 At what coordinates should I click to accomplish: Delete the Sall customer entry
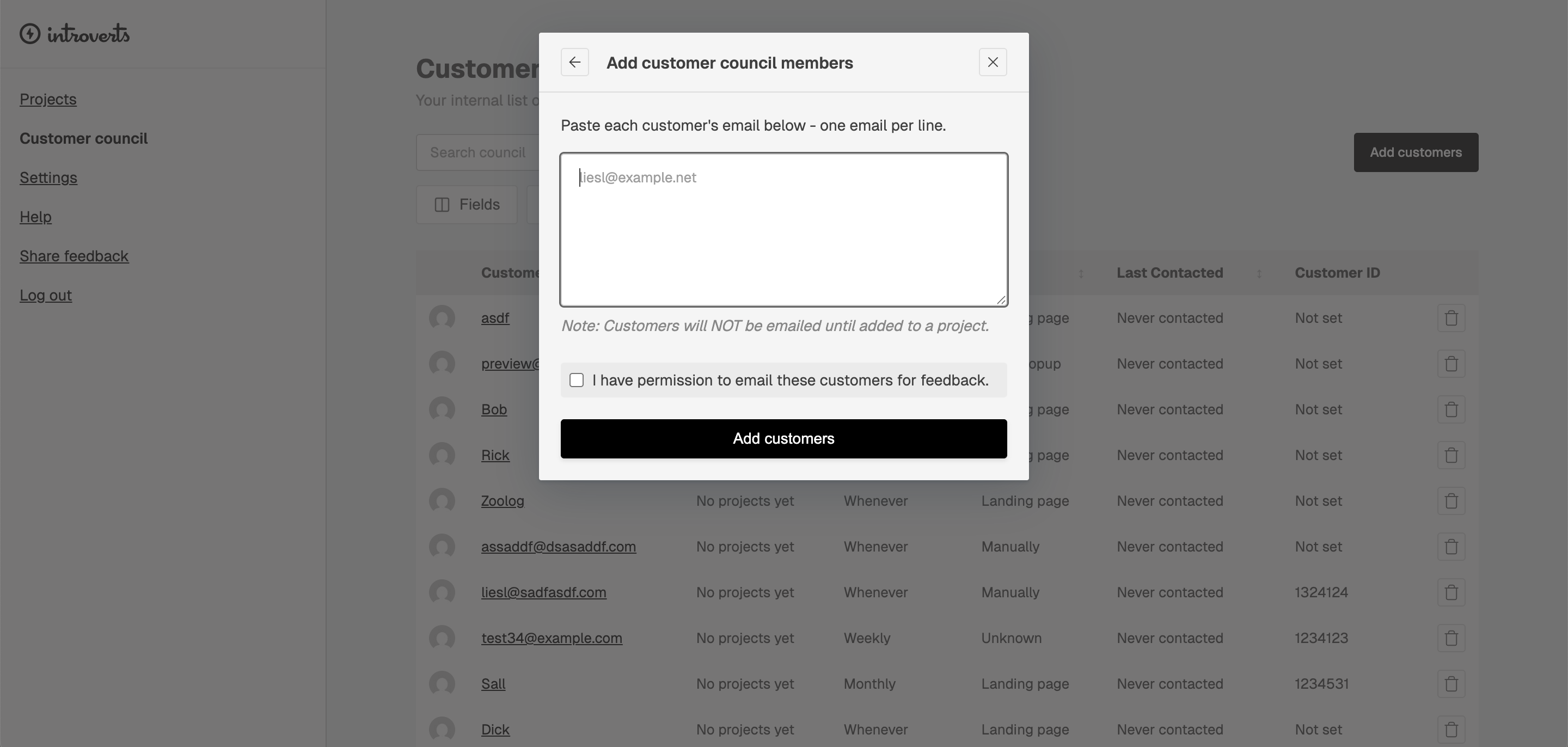[x=1450, y=684]
